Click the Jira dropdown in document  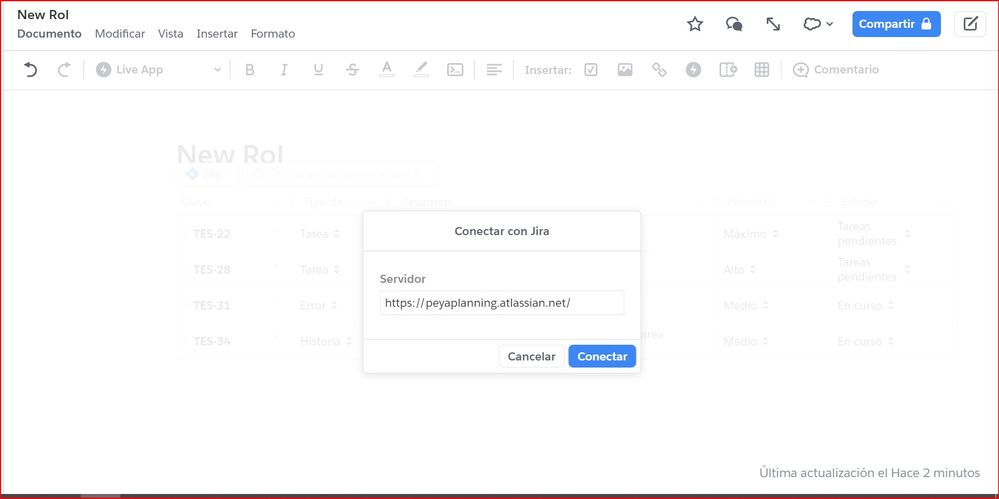click(206, 173)
